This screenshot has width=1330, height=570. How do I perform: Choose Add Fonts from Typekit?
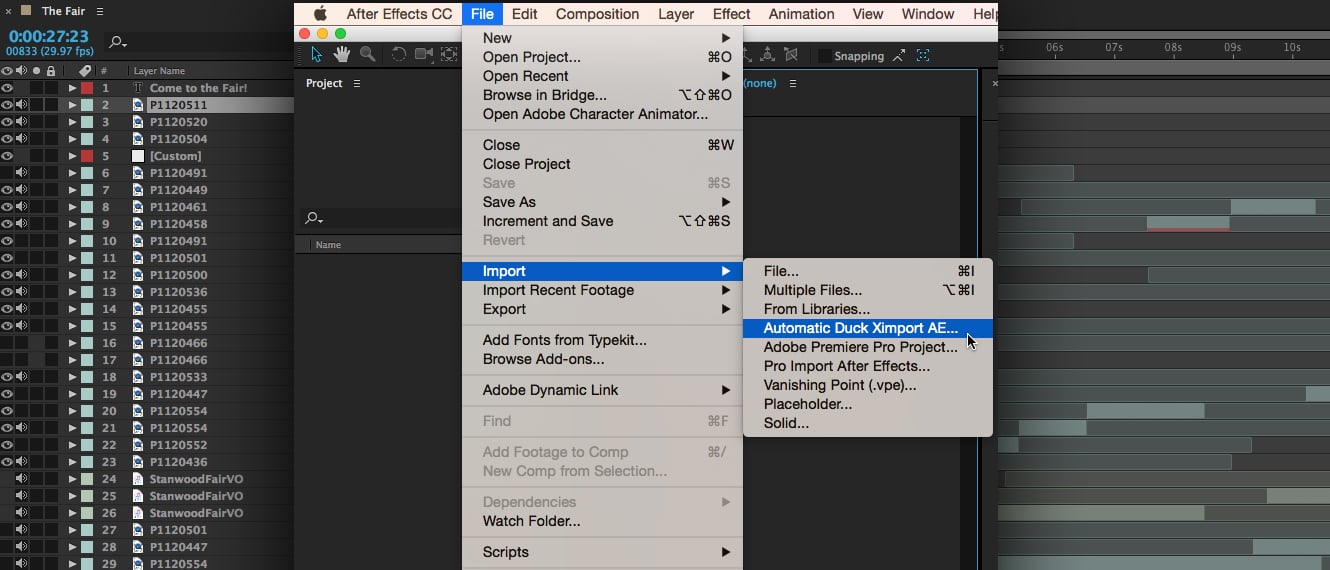pos(603,340)
